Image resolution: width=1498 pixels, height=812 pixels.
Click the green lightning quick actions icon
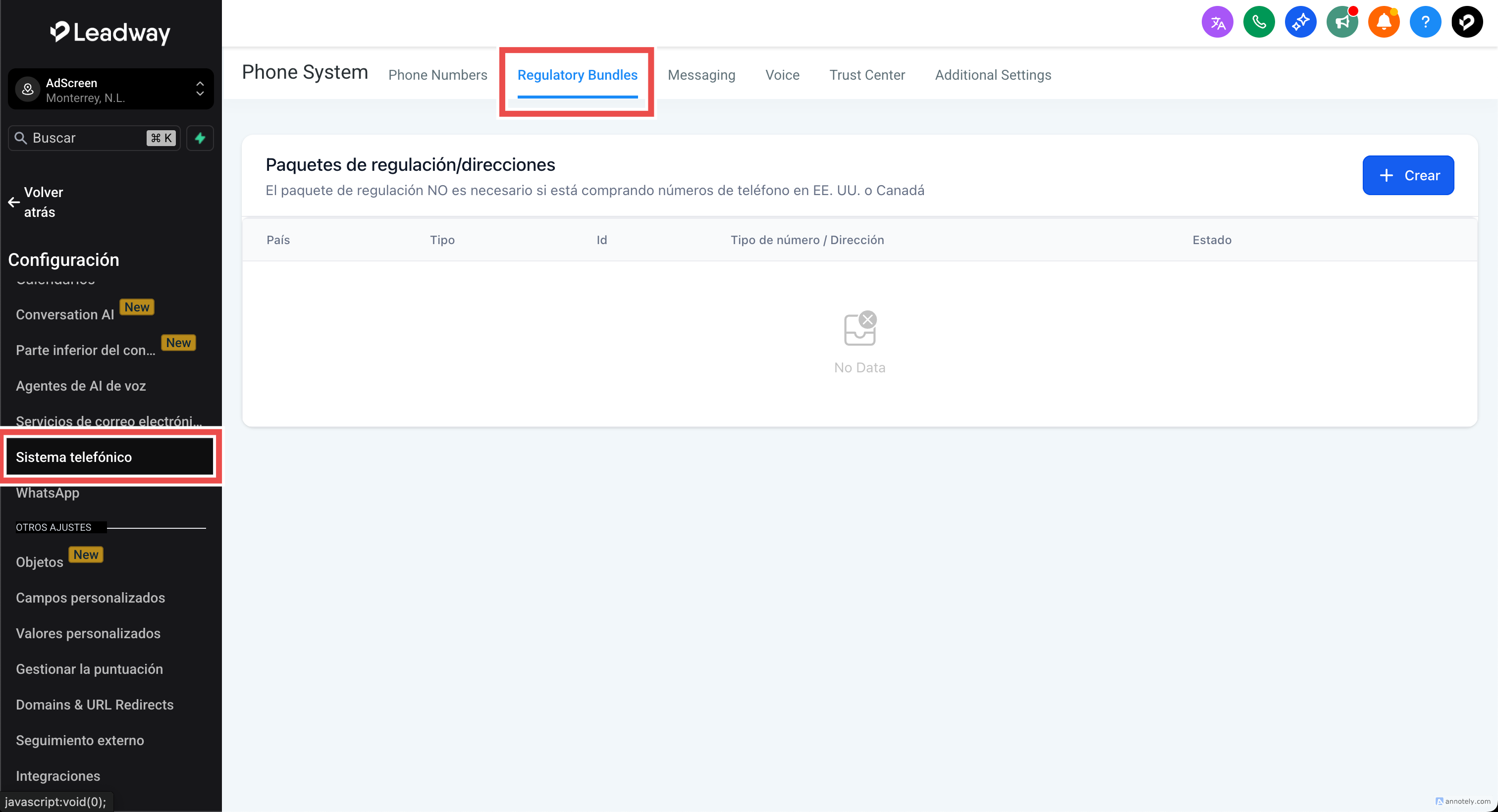(200, 138)
